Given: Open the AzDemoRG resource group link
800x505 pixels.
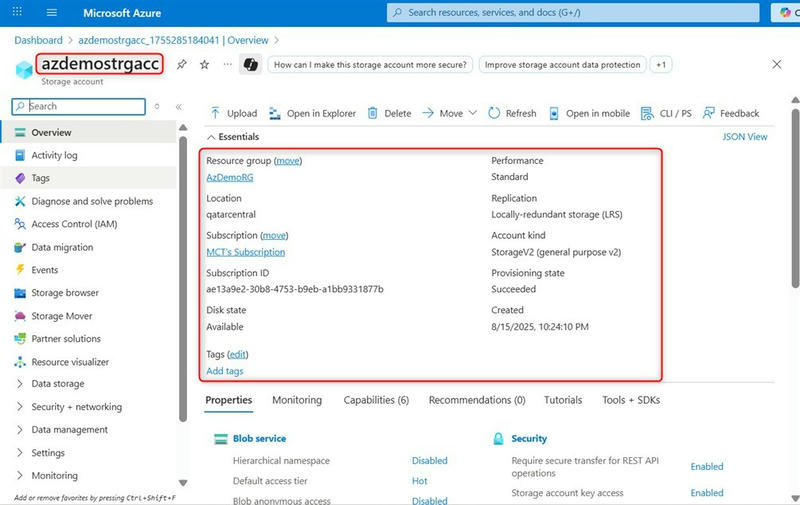Looking at the screenshot, I should click(230, 178).
